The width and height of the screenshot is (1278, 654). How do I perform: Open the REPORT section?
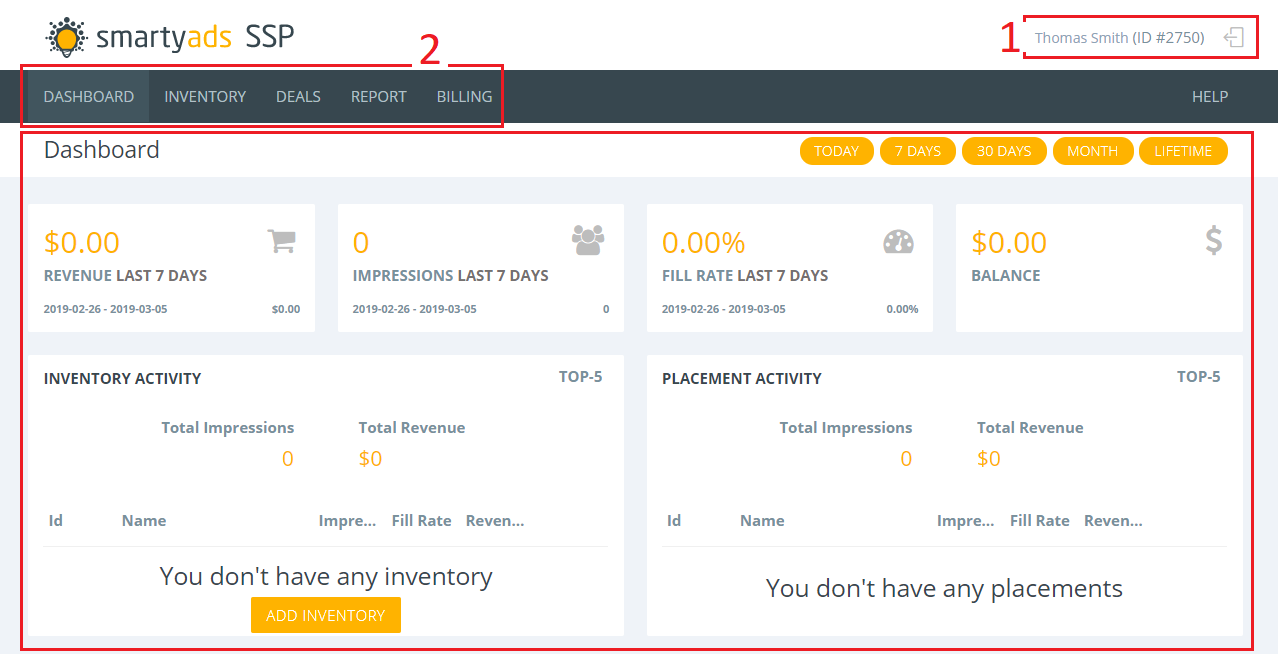tap(378, 96)
